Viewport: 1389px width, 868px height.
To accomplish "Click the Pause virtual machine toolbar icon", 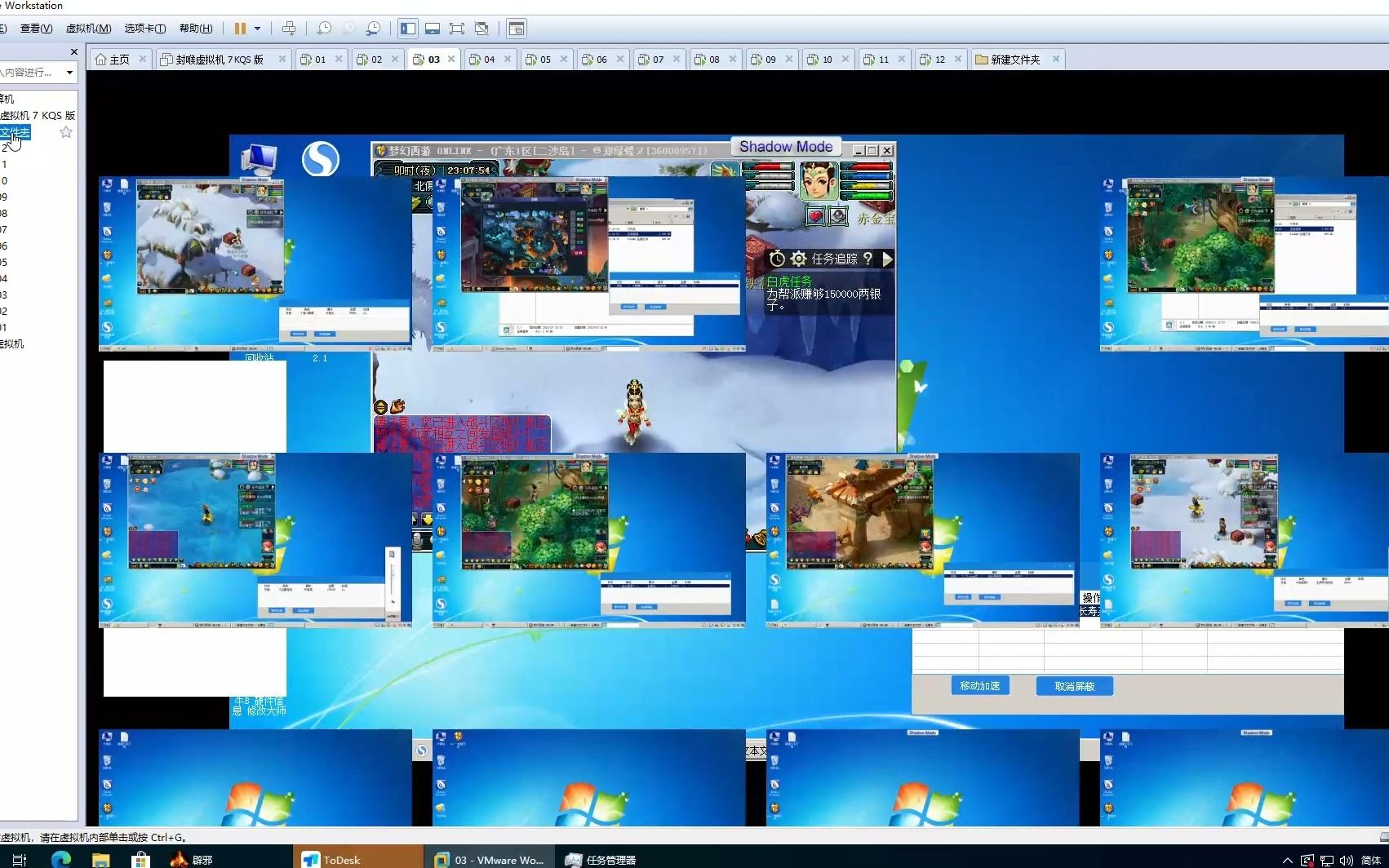I will coord(240,29).
